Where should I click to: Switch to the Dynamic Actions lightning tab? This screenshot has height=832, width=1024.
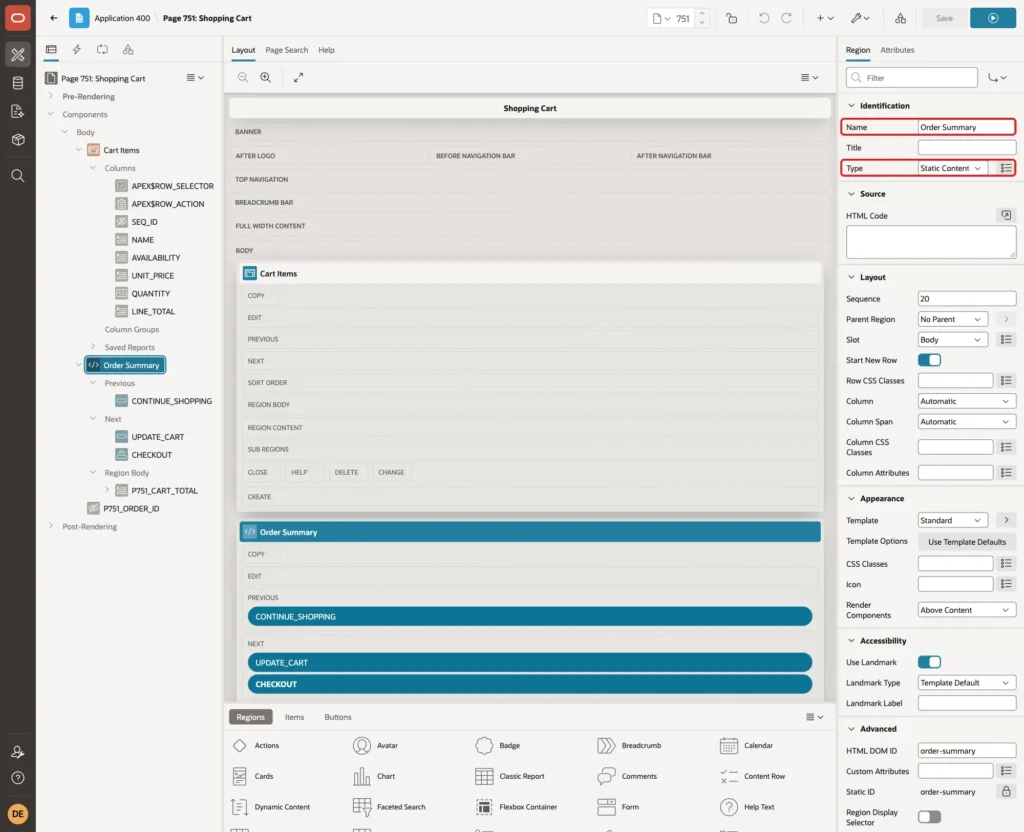click(x=76, y=50)
